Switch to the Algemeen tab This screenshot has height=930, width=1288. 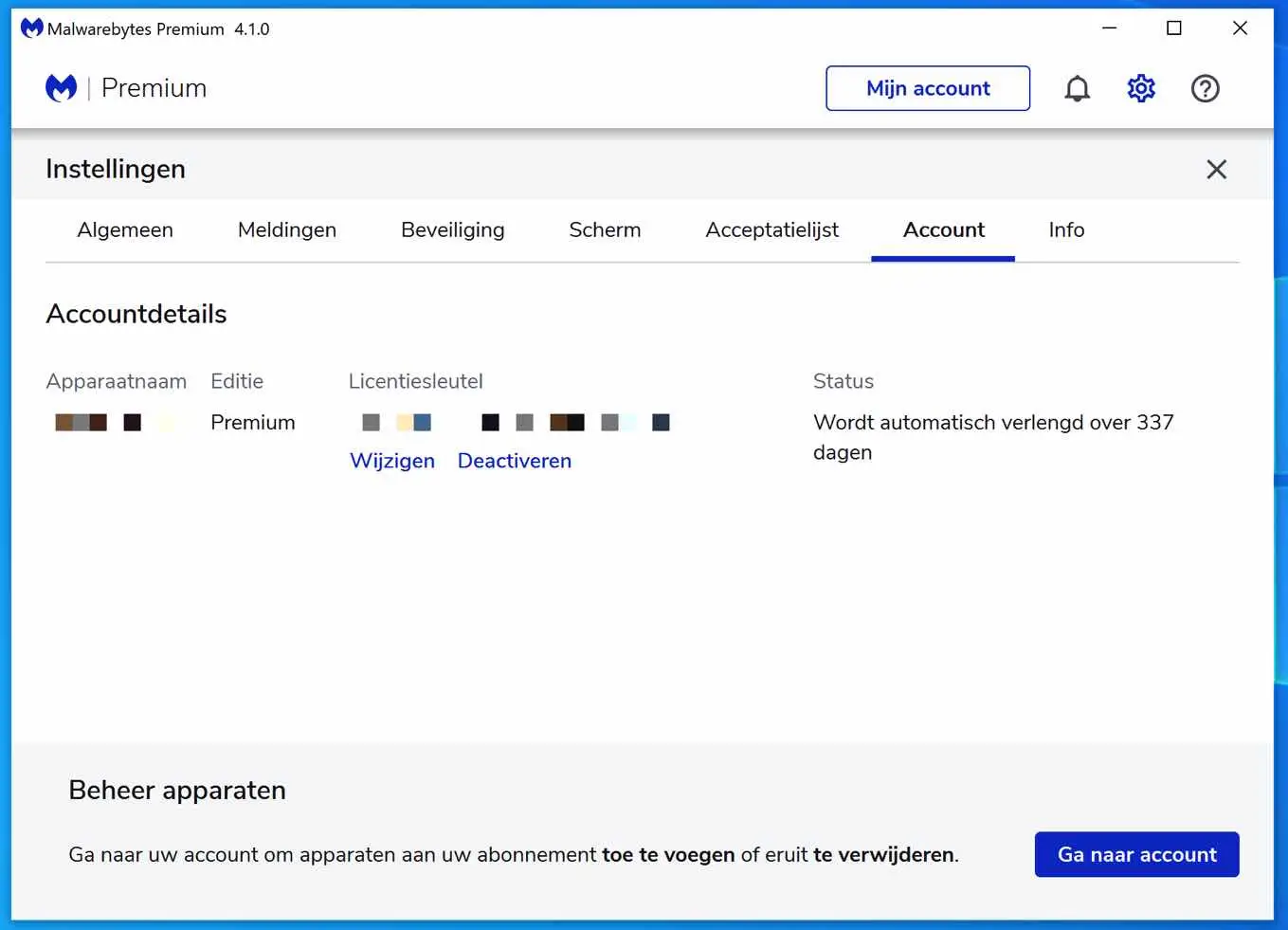pyautogui.click(x=125, y=229)
